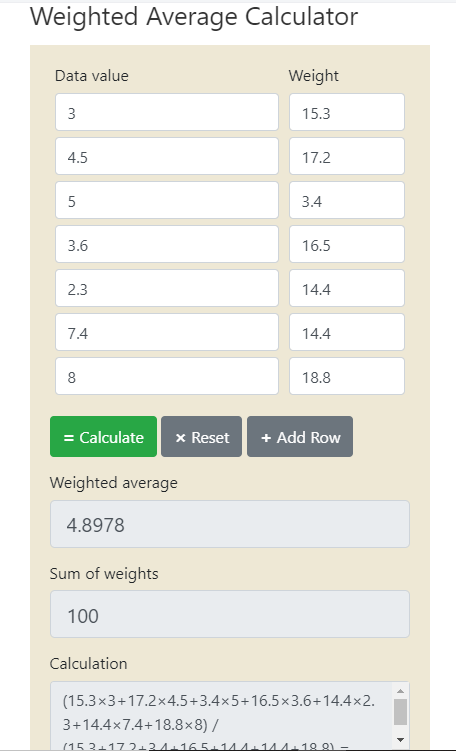This screenshot has width=456, height=751.
Task: Focus the weight field showing 18.8
Action: pos(347,376)
